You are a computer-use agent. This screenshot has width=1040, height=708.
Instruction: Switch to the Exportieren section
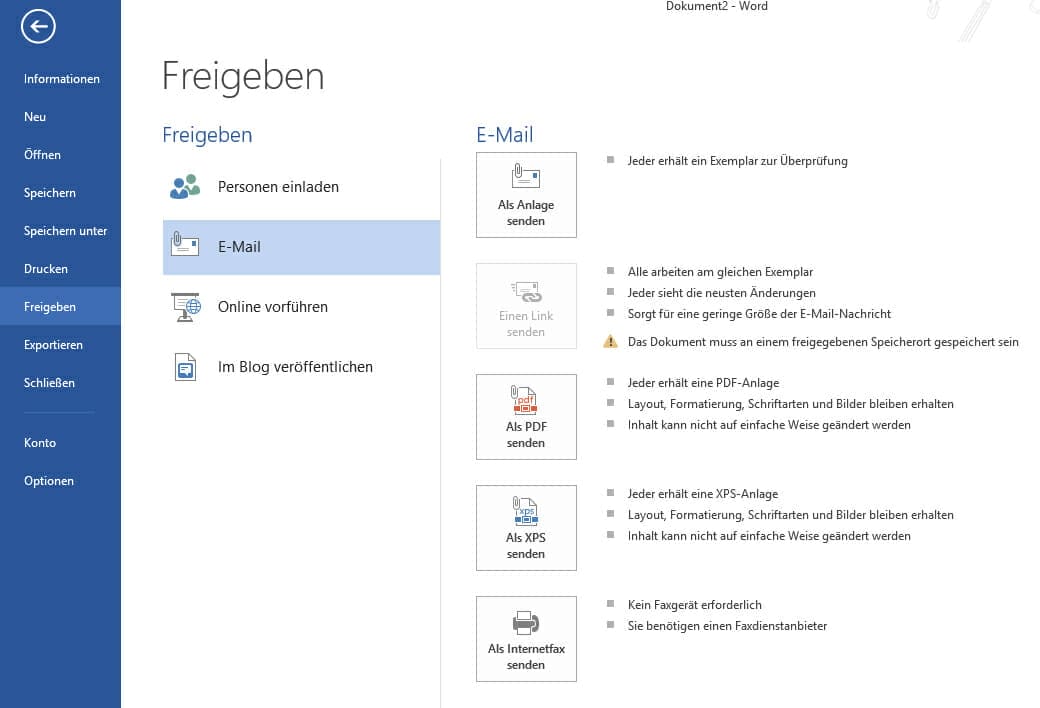point(53,345)
